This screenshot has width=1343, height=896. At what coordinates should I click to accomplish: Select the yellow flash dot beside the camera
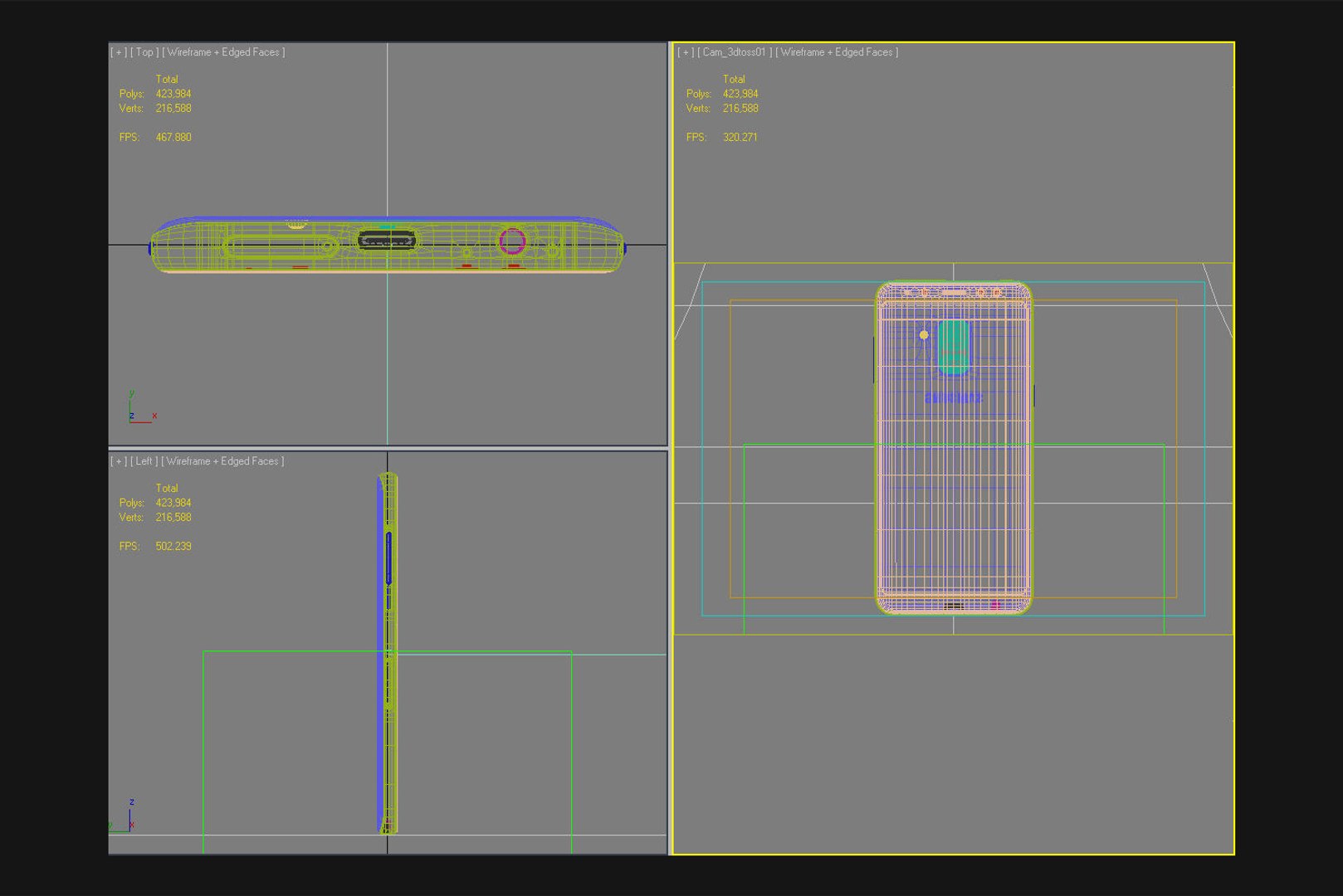click(x=924, y=334)
